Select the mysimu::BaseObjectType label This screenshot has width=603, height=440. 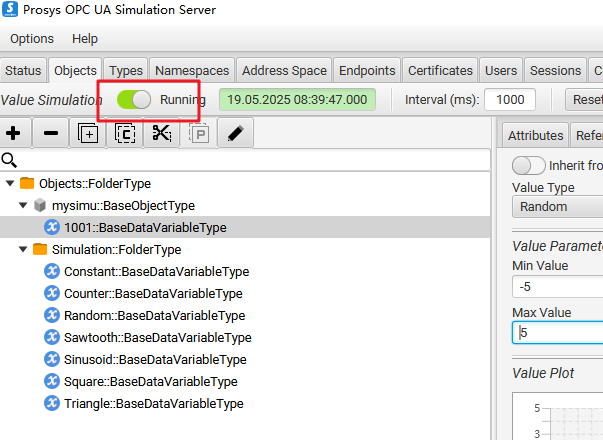coord(123,206)
